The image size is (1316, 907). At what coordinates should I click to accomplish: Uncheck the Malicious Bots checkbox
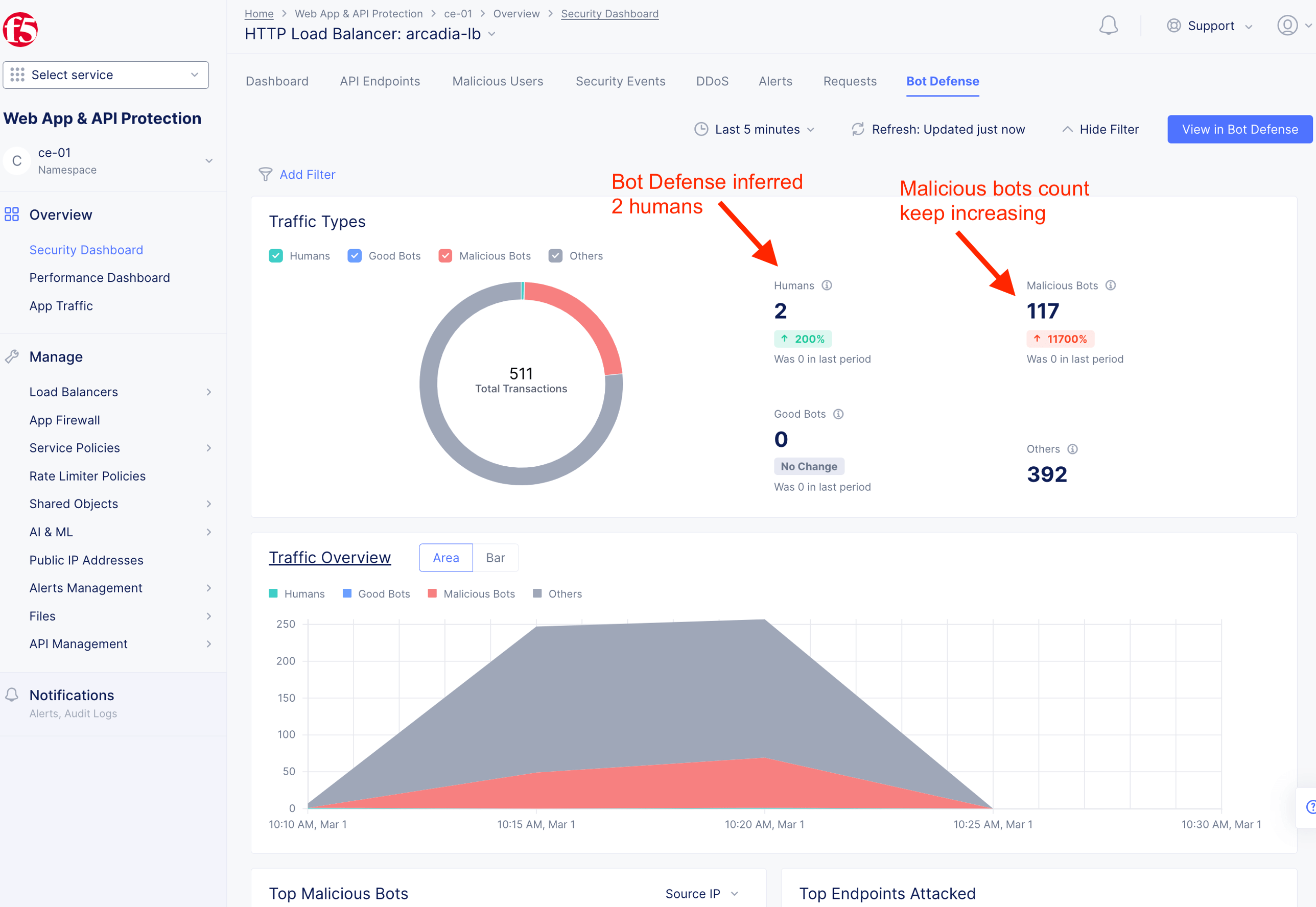445,256
